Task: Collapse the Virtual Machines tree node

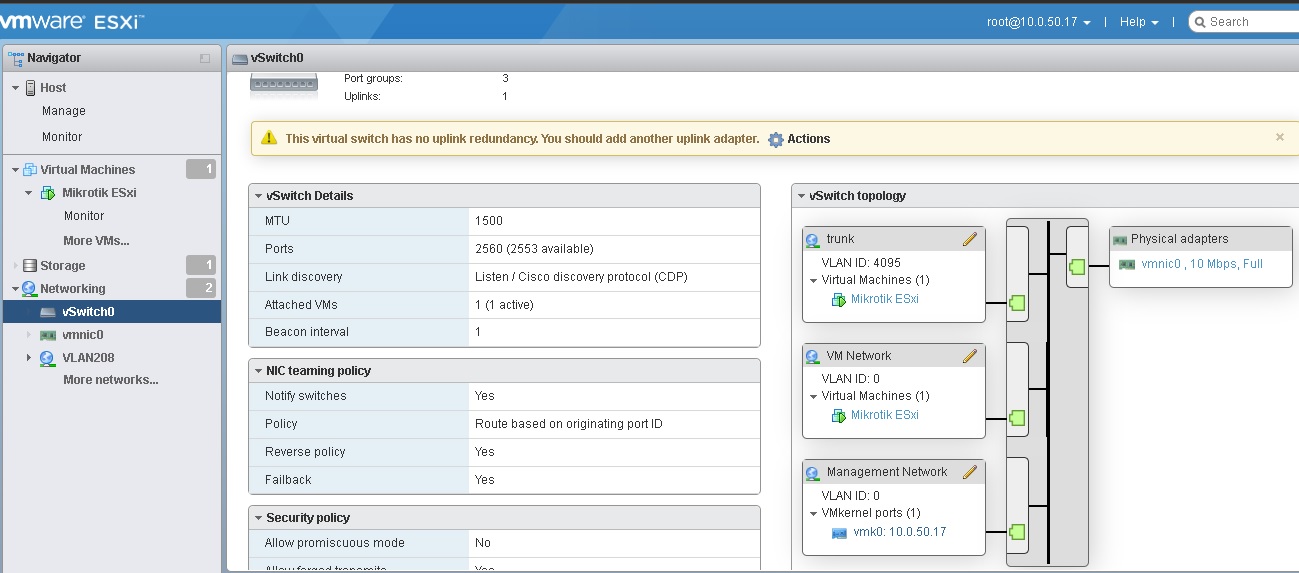Action: [15, 170]
